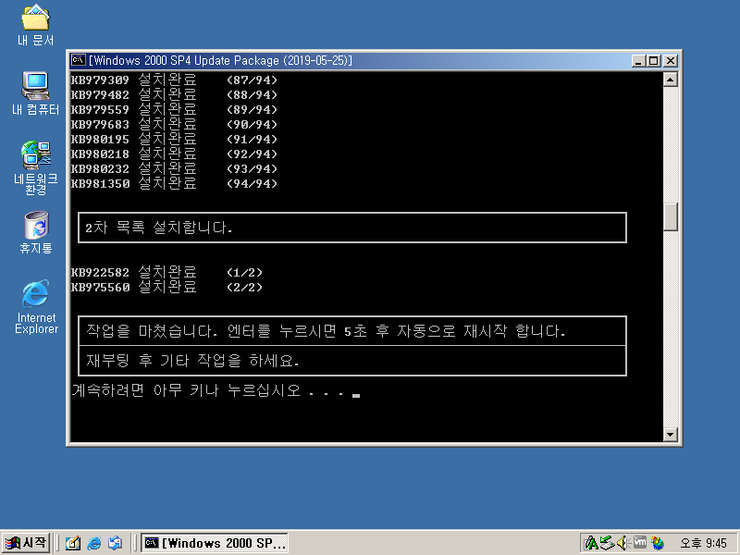The height and width of the screenshot is (555, 740).
Task: Click the Korean IME tray icon
Action: click(591, 543)
